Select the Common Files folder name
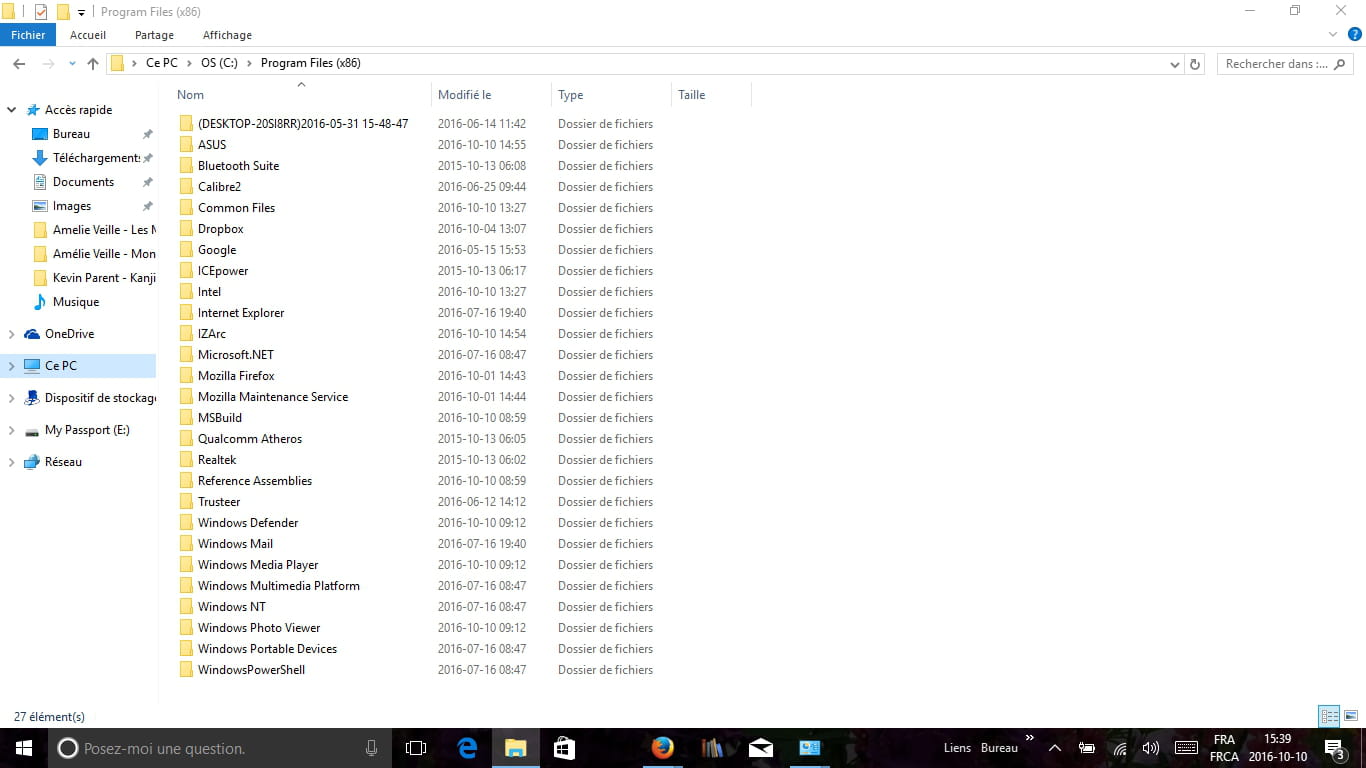Image resolution: width=1366 pixels, height=768 pixels. 236,208
